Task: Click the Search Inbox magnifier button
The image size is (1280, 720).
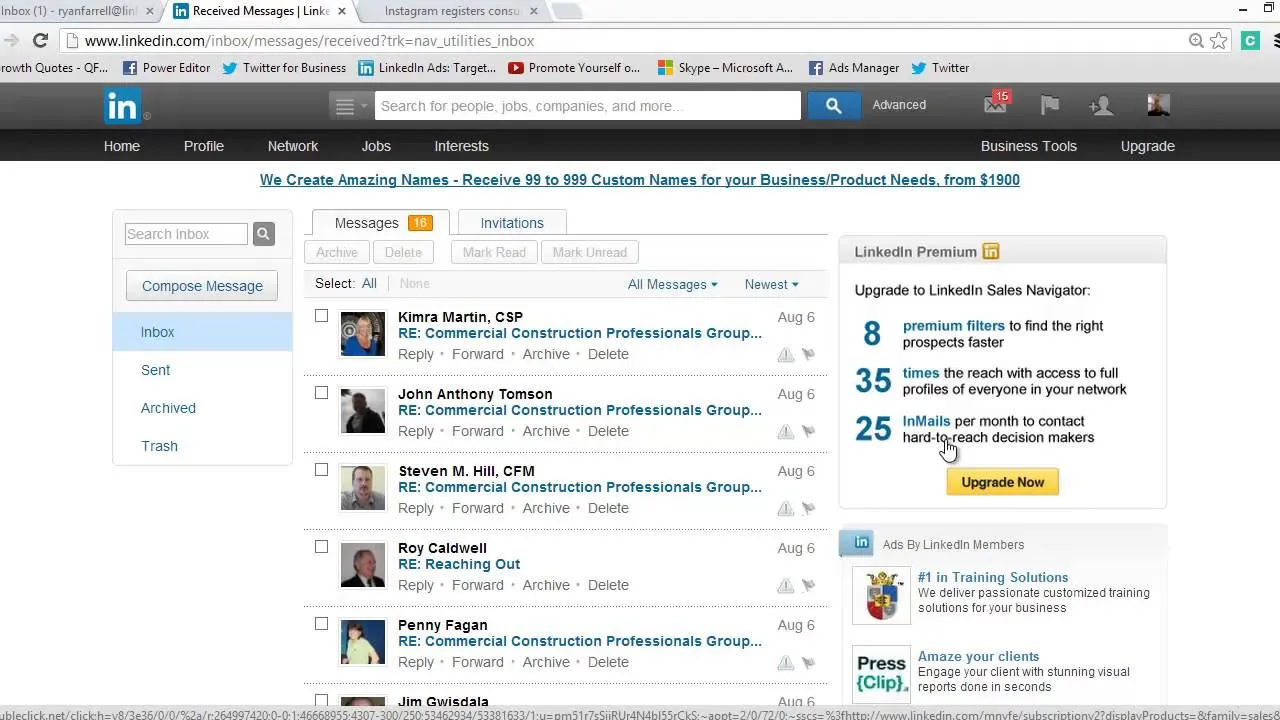Action: pyautogui.click(x=263, y=234)
